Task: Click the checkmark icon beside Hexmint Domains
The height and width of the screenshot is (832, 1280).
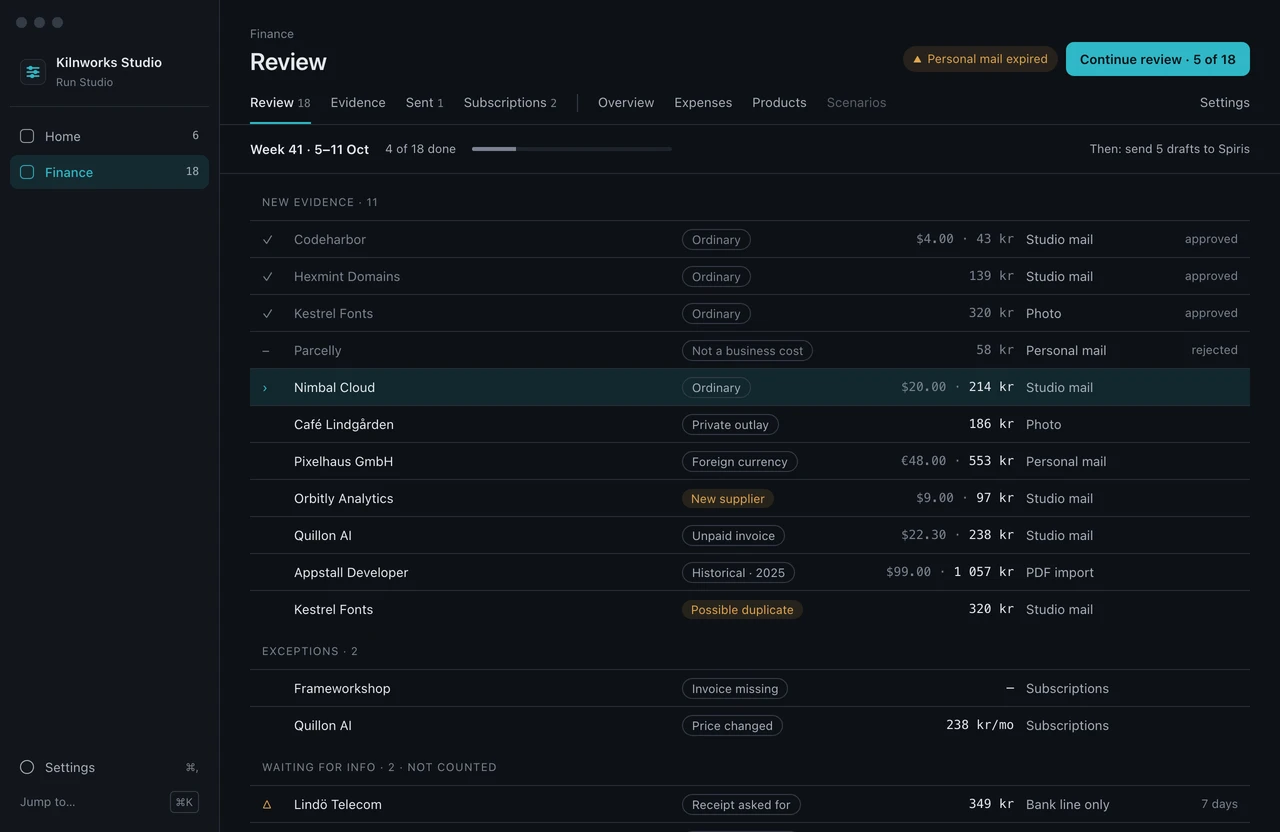Action: tap(267, 277)
